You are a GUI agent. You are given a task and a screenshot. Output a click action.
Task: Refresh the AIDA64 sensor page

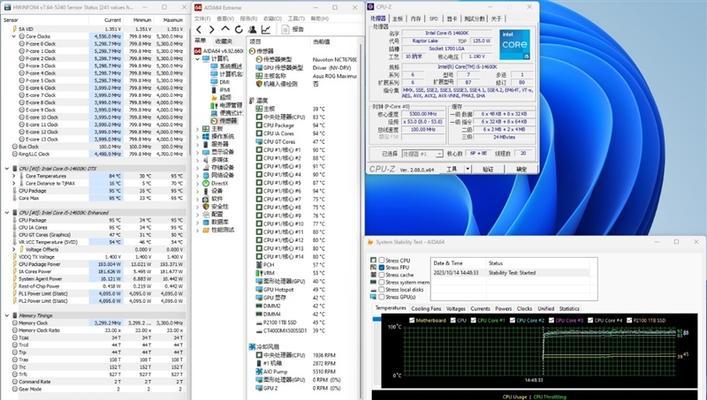coord(239,29)
